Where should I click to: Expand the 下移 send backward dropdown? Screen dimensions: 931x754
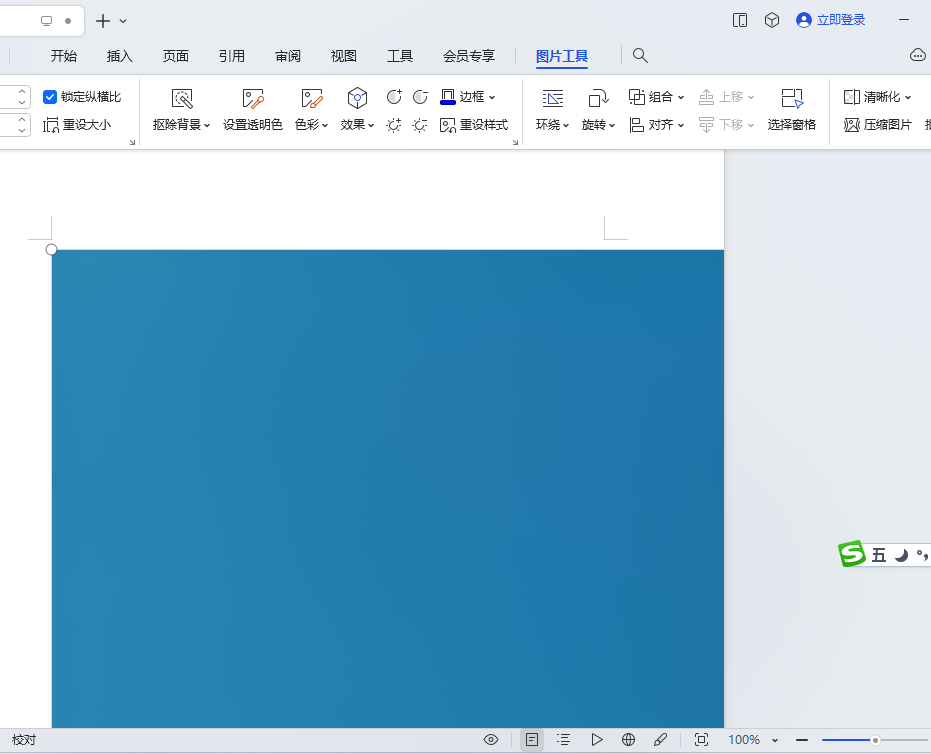pyautogui.click(x=751, y=125)
